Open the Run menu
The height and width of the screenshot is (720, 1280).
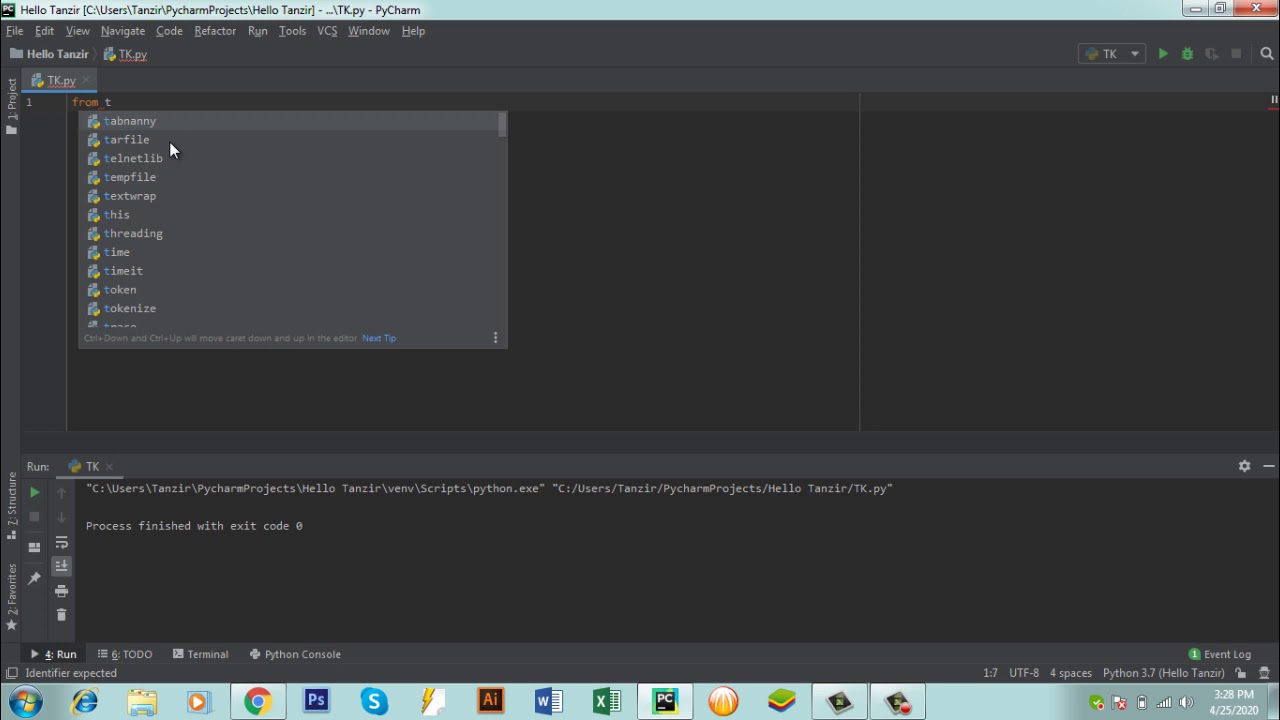tap(257, 31)
